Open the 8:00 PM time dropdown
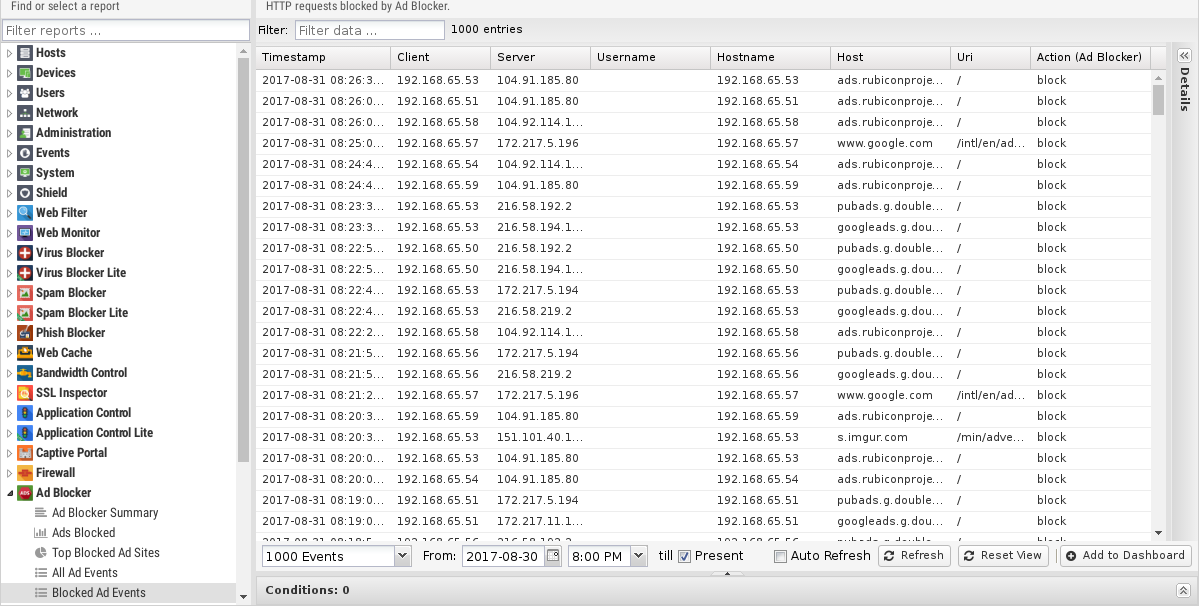The image size is (1199, 606). [x=639, y=556]
